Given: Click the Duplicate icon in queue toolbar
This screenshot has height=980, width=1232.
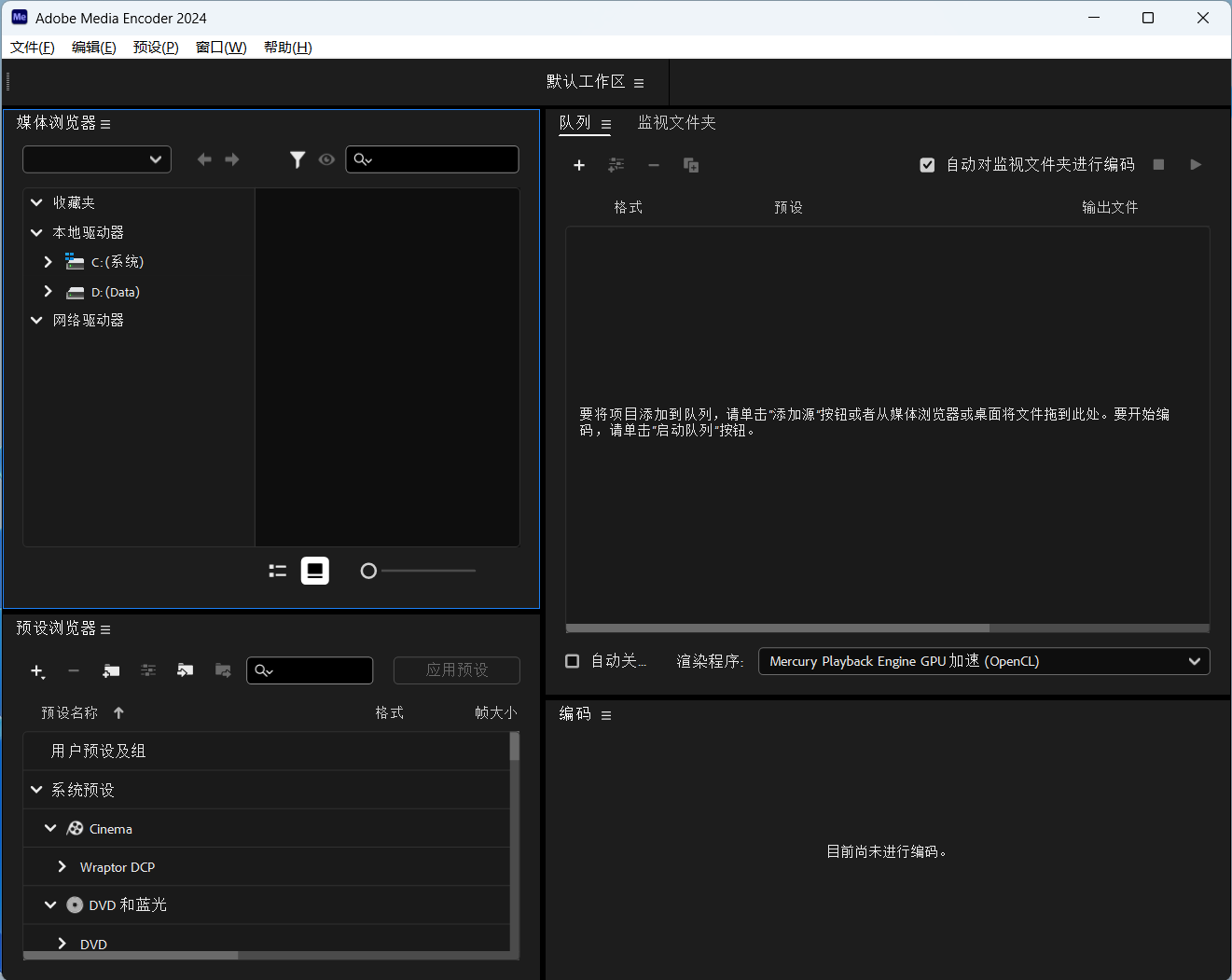Looking at the screenshot, I should [x=691, y=165].
